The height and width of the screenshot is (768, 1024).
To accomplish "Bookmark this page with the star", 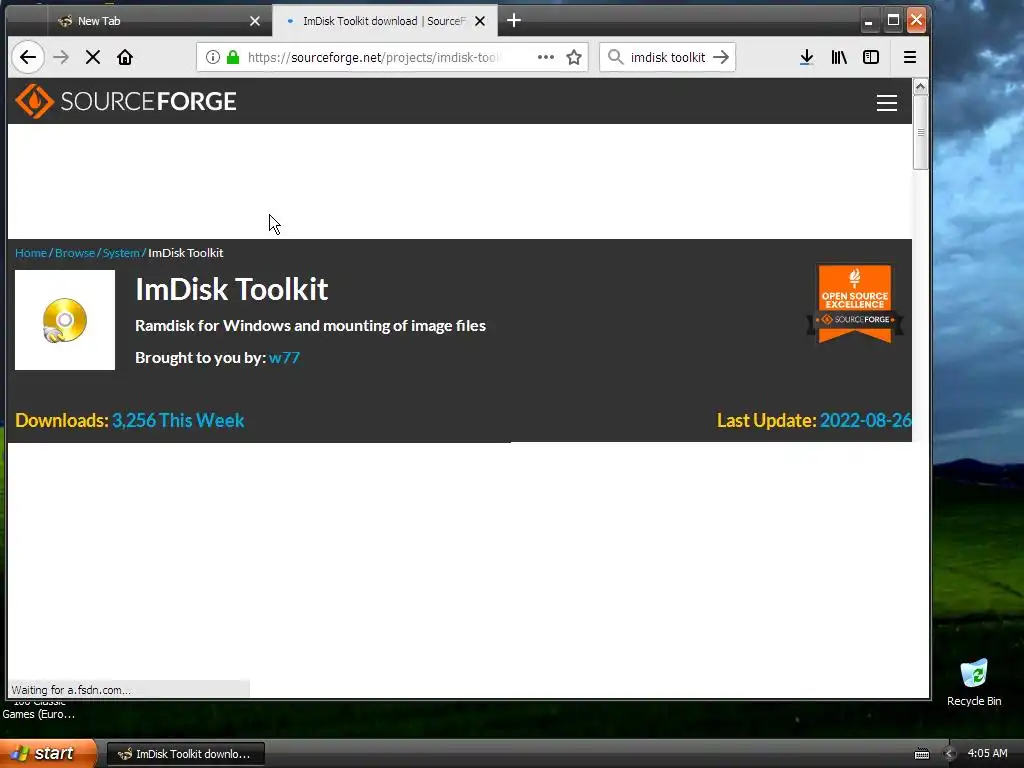I will [x=574, y=57].
